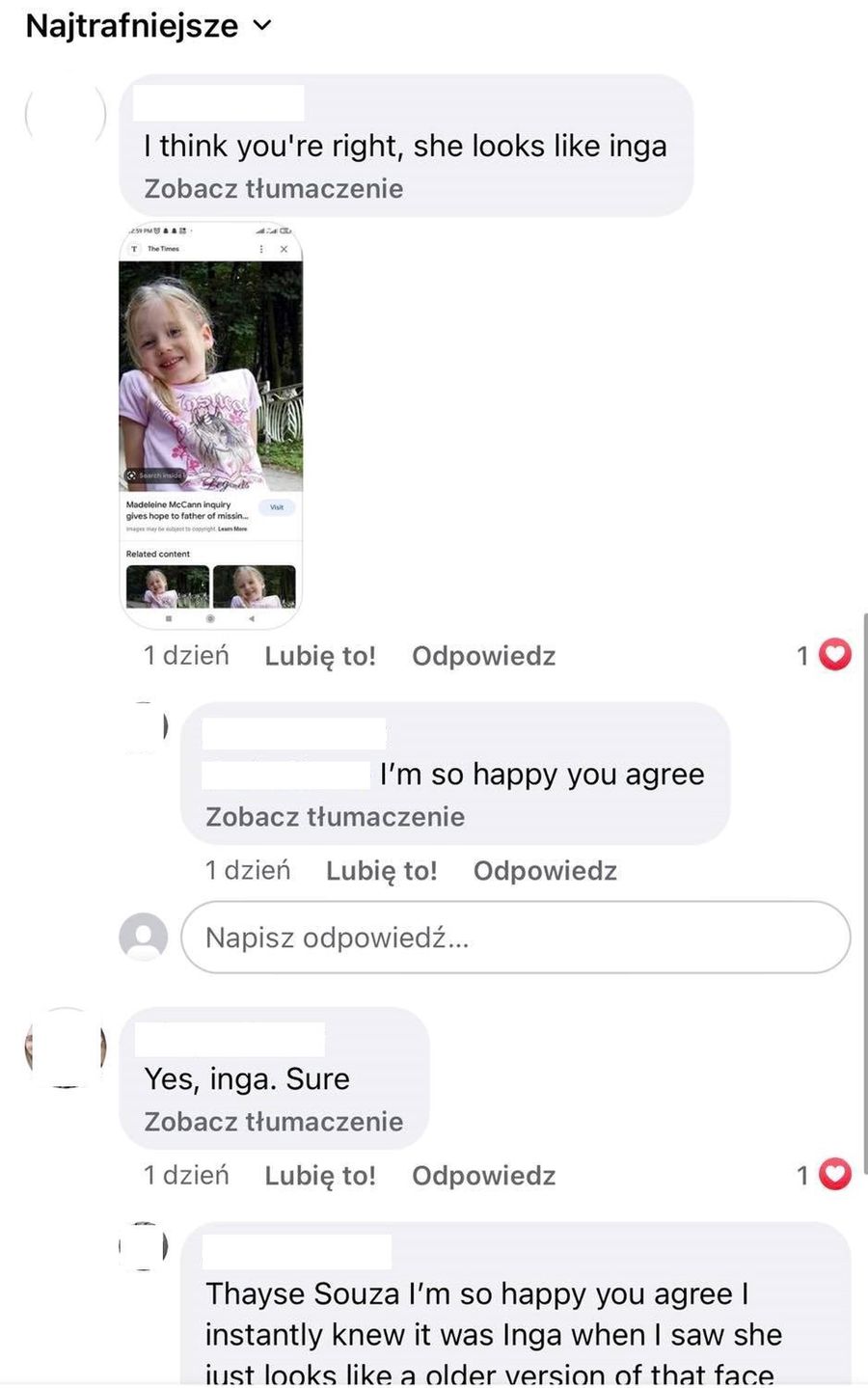868x1388 pixels.
Task: Click 'Odpowiedz' under 'Yes, inga. Sure'
Action: pyautogui.click(x=484, y=1176)
